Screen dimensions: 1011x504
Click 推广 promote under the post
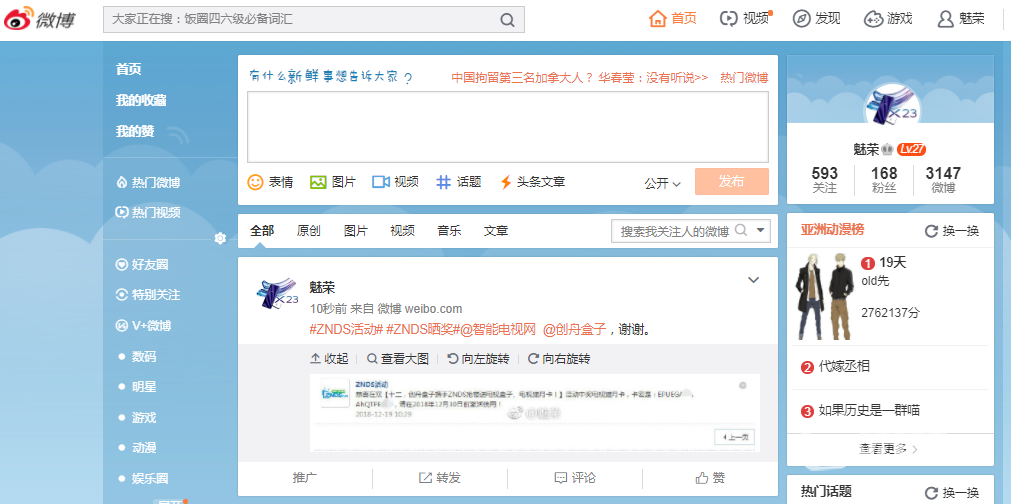click(x=305, y=478)
